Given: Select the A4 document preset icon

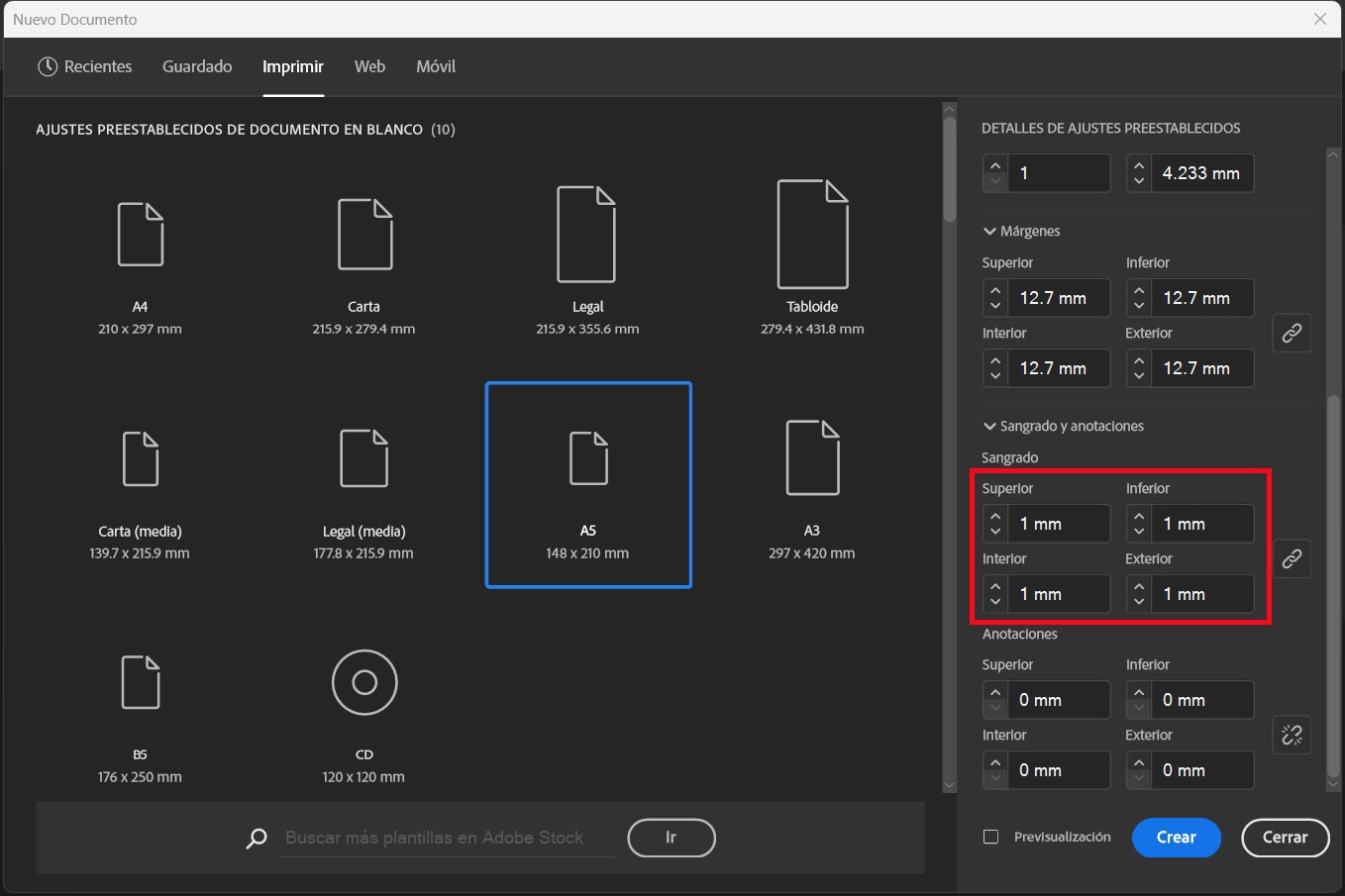Looking at the screenshot, I should (140, 234).
